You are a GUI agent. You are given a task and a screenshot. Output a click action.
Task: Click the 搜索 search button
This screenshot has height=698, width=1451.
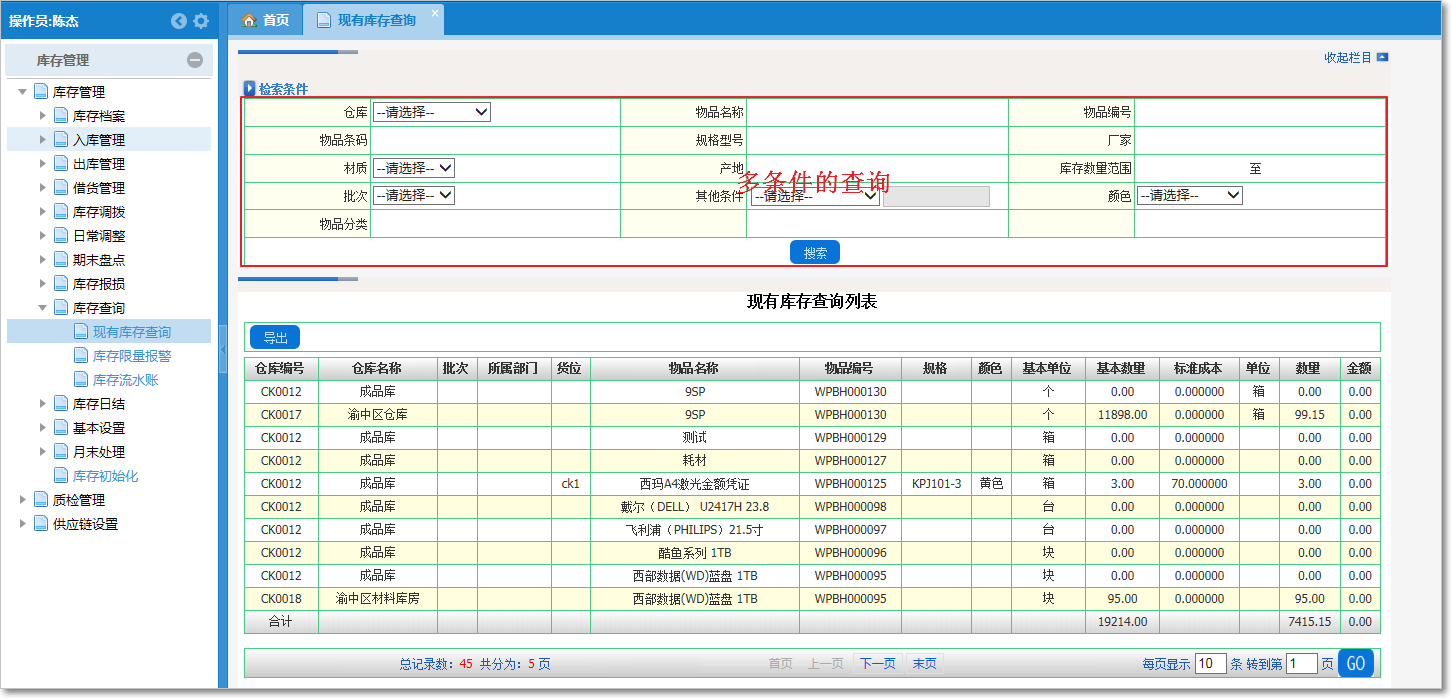coord(813,252)
